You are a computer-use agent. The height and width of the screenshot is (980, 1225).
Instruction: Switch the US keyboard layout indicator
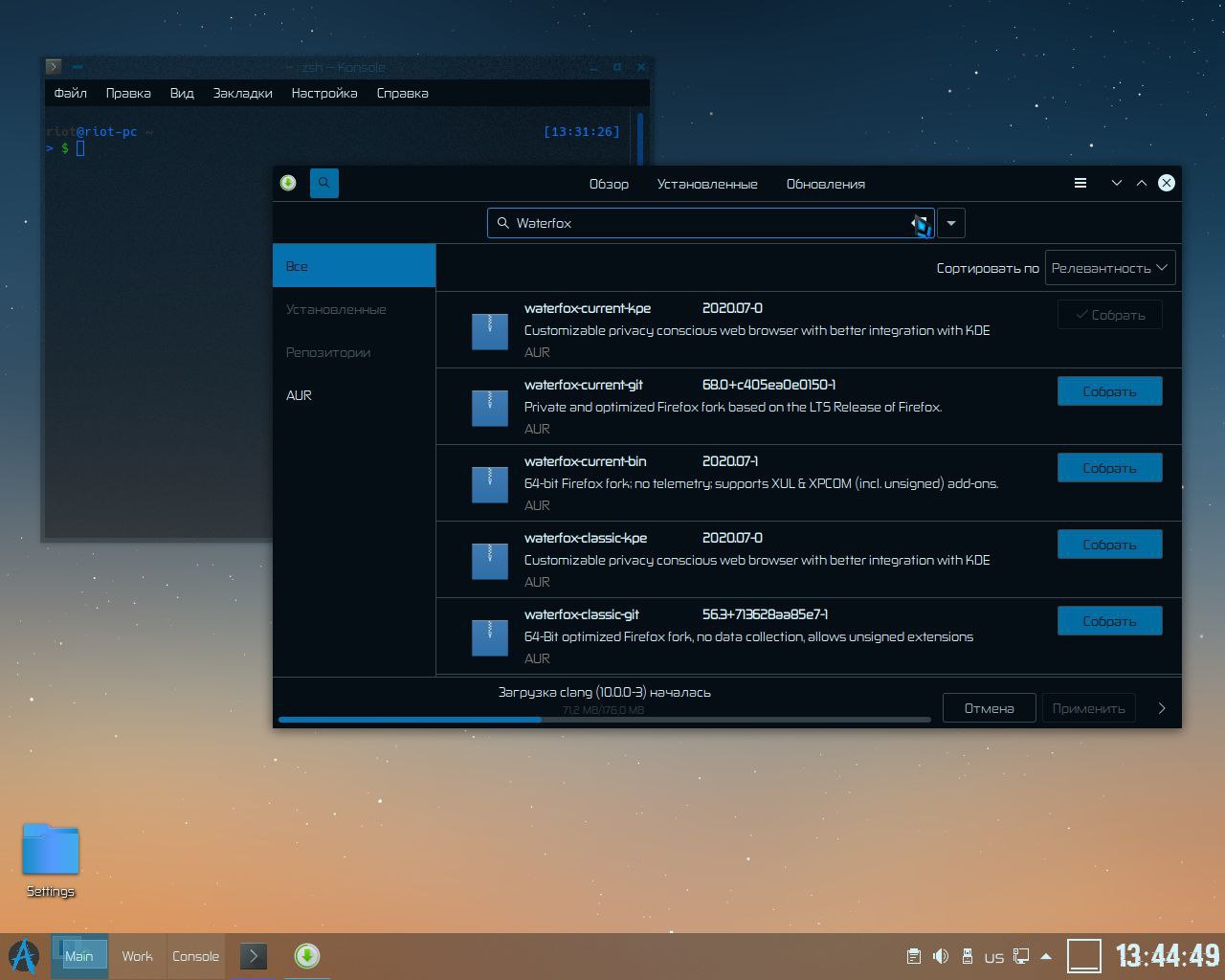click(x=994, y=957)
